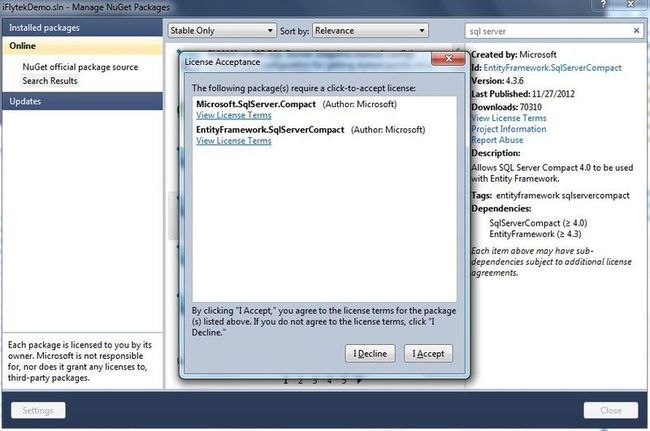The image size is (650, 431).
Task: Click the Created by: Microsoft text
Action: coord(514,55)
